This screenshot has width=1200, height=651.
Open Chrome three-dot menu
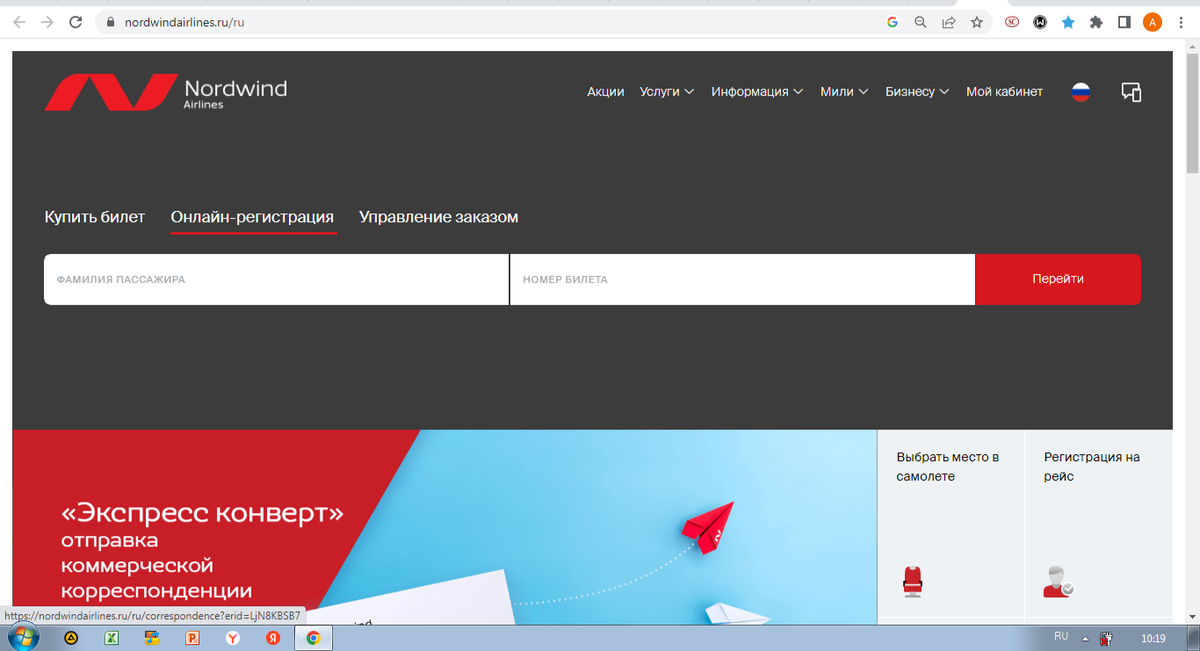coord(1181,22)
